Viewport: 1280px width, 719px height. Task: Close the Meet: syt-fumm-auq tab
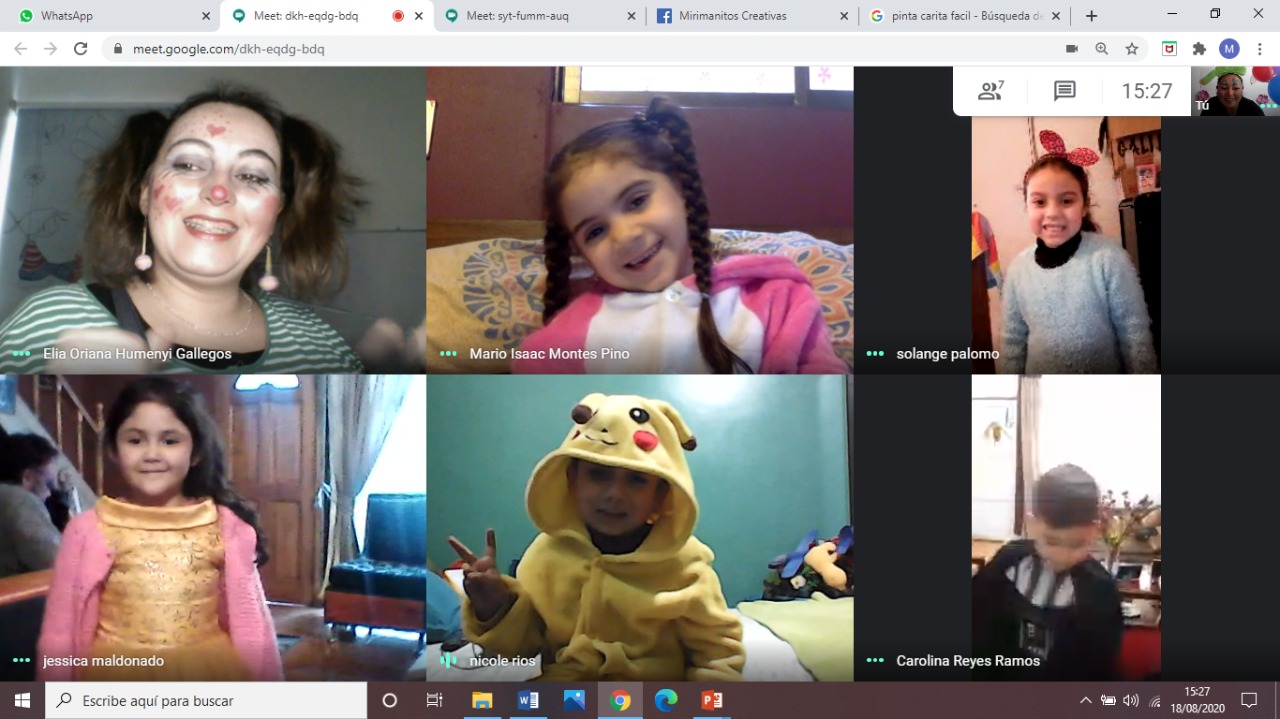[631, 16]
